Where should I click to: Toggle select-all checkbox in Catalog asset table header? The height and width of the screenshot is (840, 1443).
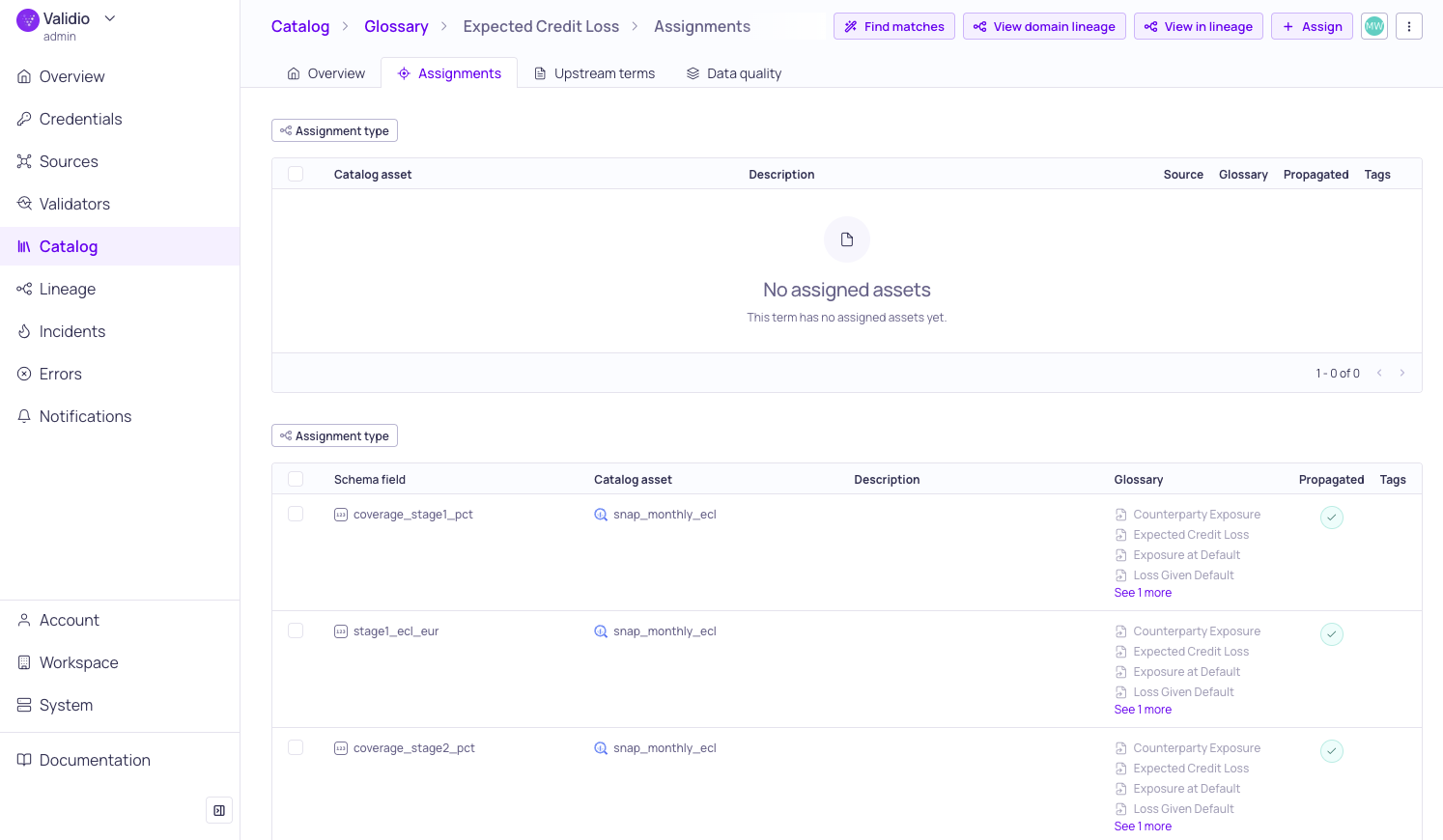click(x=296, y=174)
